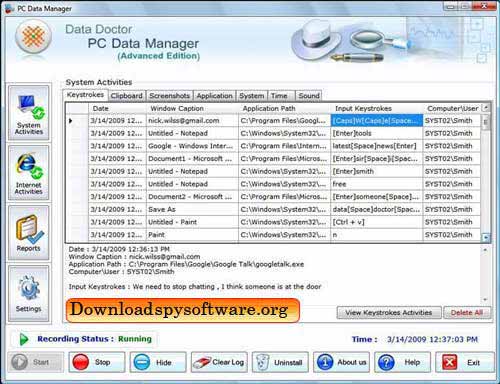
Task: Select the Sound tab
Action: pos(309,96)
